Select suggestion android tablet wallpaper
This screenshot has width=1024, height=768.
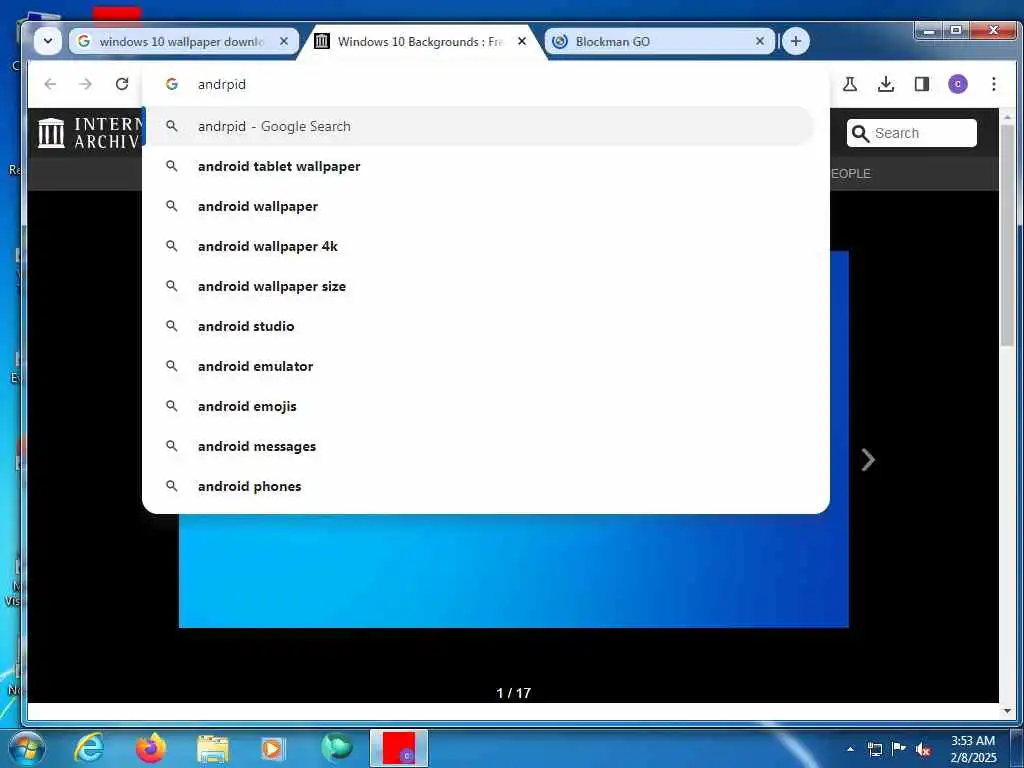tap(479, 167)
